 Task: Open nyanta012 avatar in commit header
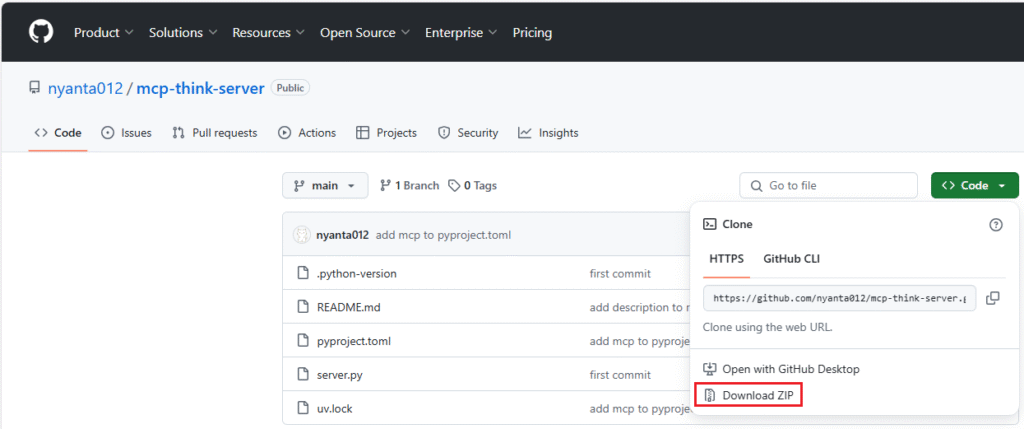tap(302, 235)
